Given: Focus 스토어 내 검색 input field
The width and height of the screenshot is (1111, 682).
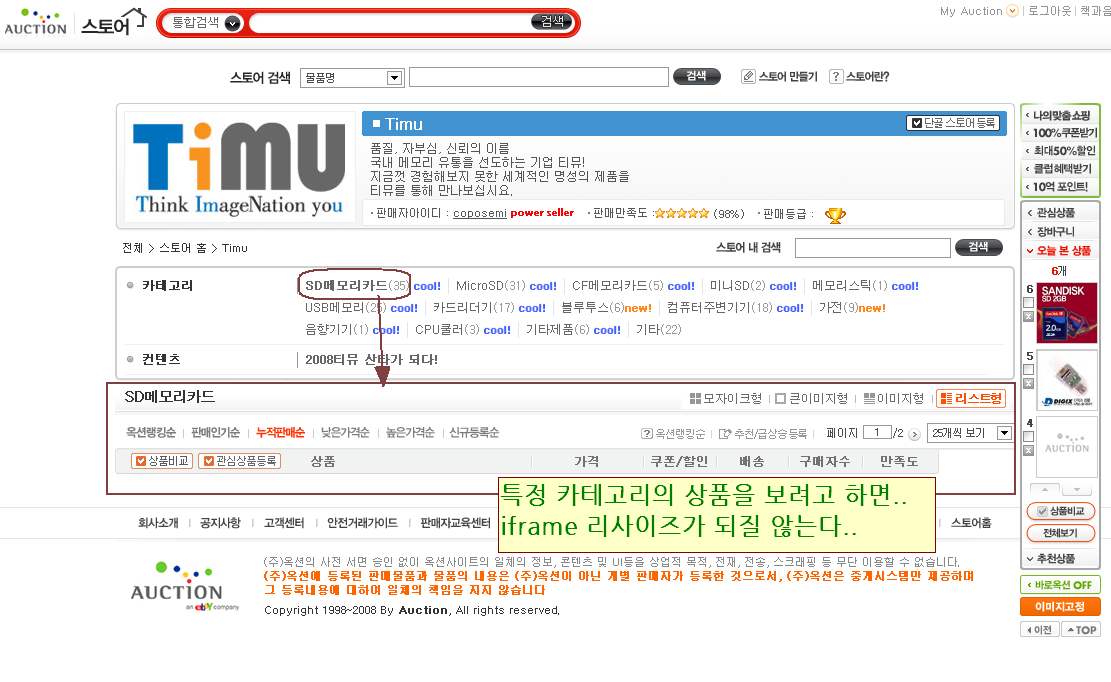Looking at the screenshot, I should click(x=872, y=248).
